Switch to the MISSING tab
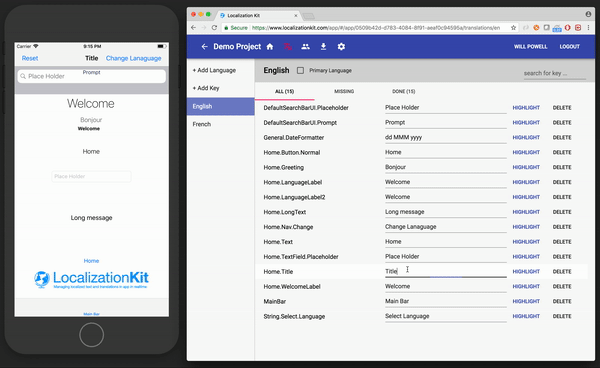 tap(344, 91)
